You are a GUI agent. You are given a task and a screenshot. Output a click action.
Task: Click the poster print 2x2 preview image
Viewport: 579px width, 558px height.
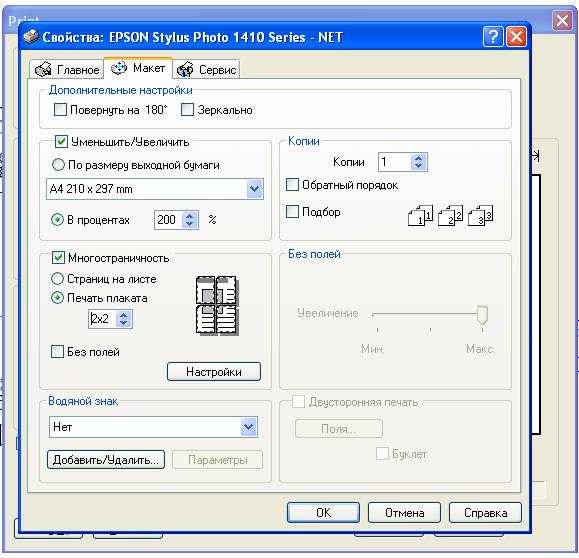(217, 305)
